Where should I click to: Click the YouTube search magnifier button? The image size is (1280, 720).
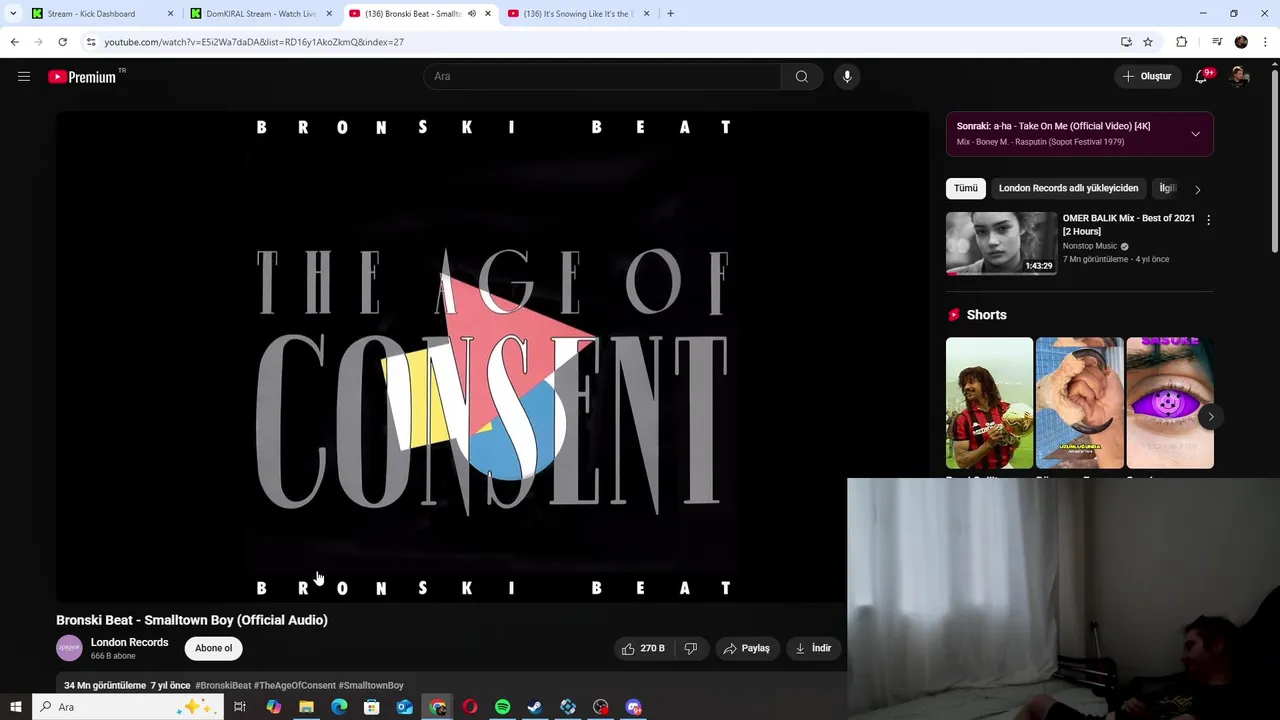802,76
